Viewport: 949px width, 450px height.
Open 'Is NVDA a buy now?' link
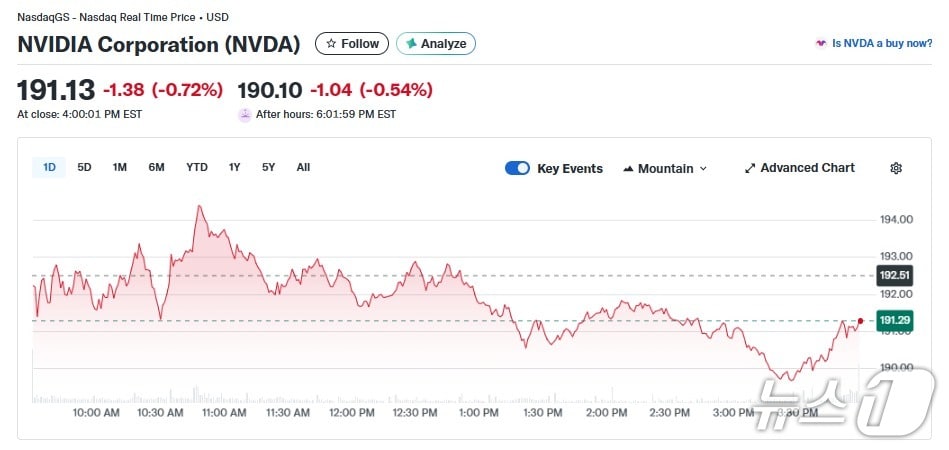(x=883, y=44)
